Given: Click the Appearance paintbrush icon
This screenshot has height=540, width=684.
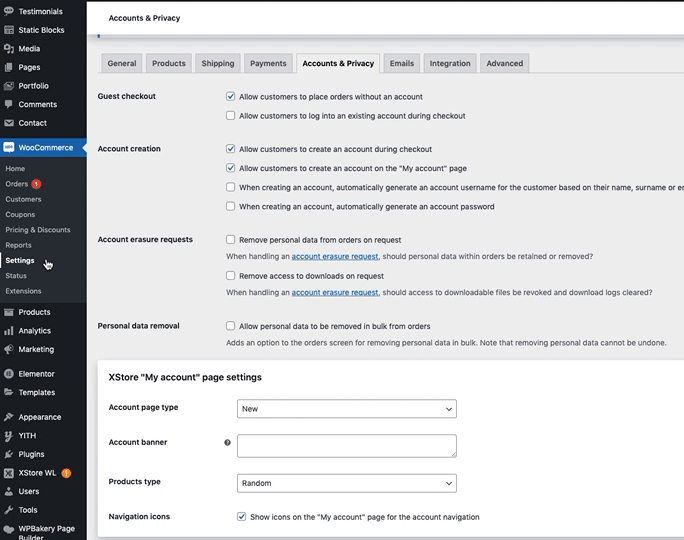Looking at the screenshot, I should tap(9, 417).
